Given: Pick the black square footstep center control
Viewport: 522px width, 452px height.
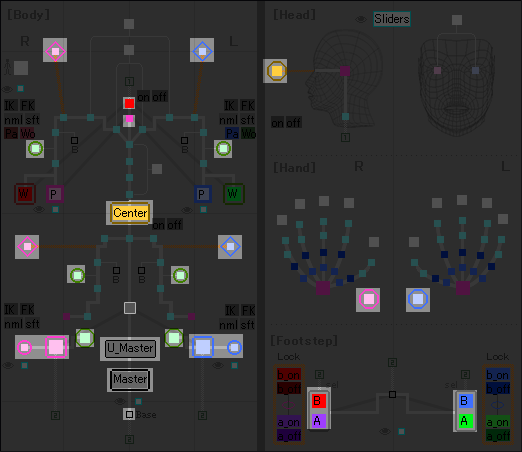Looking at the screenshot, I should [x=392, y=394].
